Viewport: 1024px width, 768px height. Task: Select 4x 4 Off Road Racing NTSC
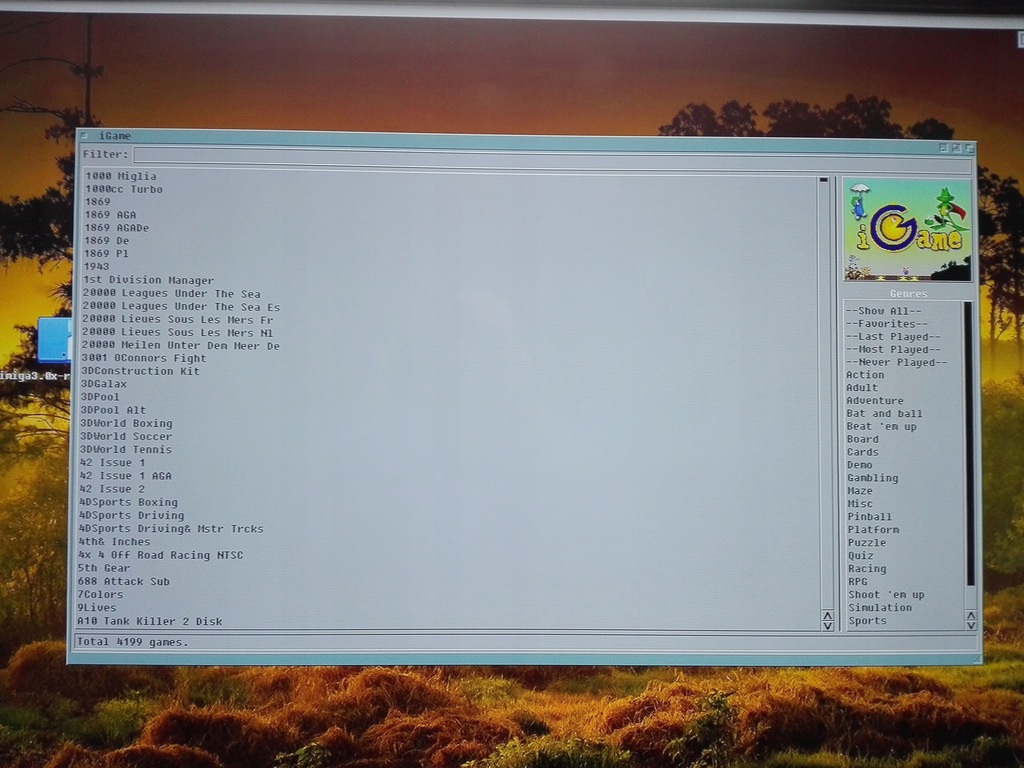pyautogui.click(x=161, y=556)
